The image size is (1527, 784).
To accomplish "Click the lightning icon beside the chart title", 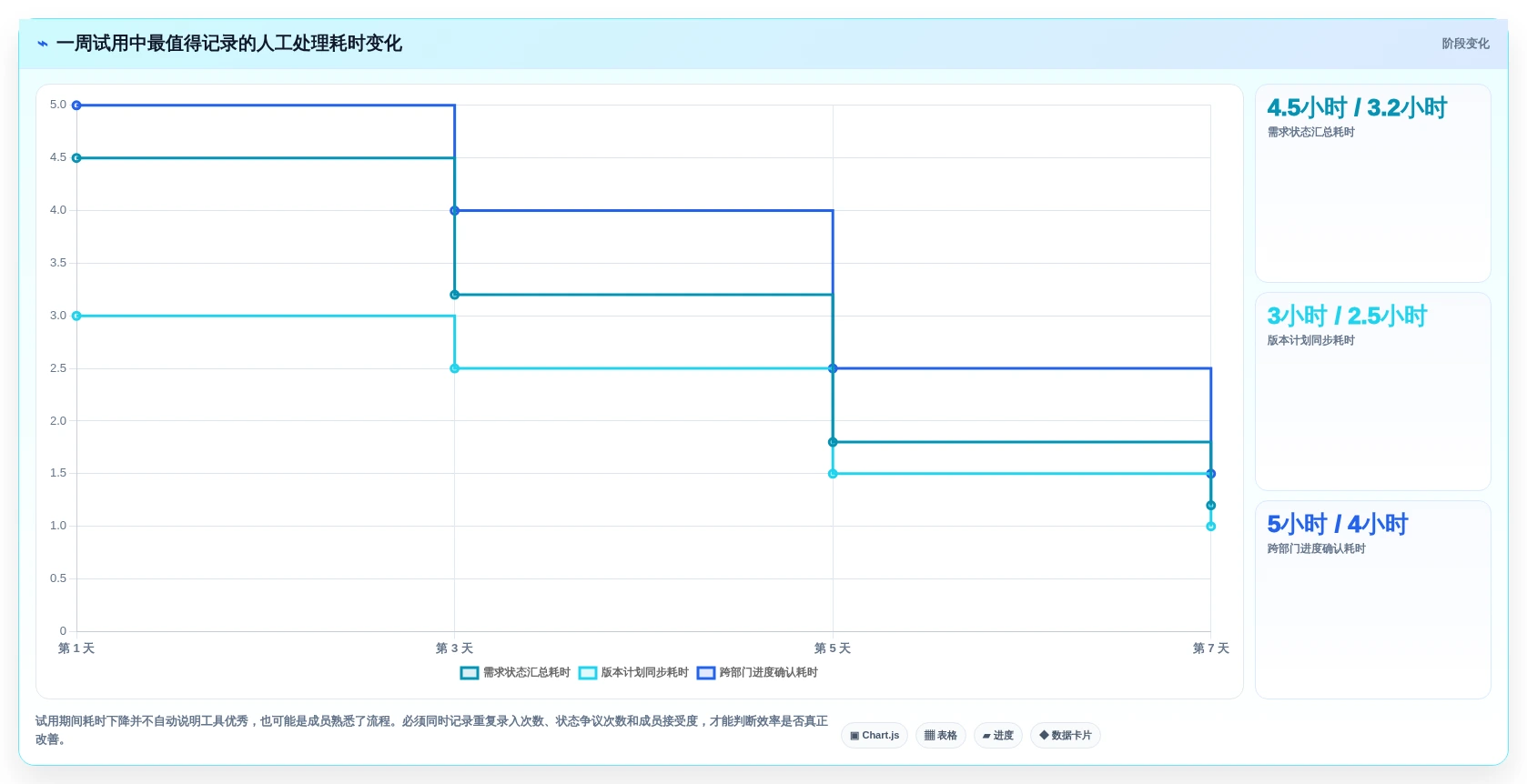I will pyautogui.click(x=43, y=44).
